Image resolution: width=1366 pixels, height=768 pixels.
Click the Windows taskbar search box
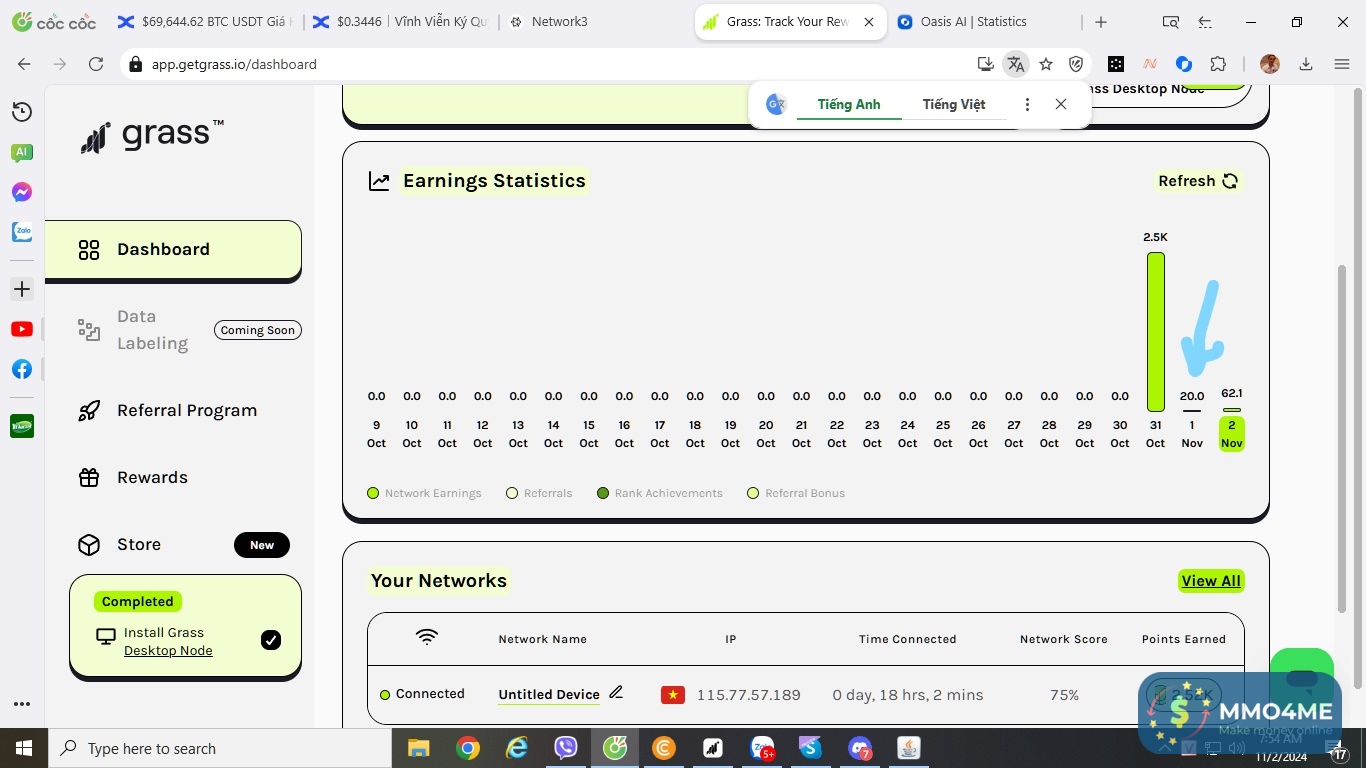click(219, 748)
